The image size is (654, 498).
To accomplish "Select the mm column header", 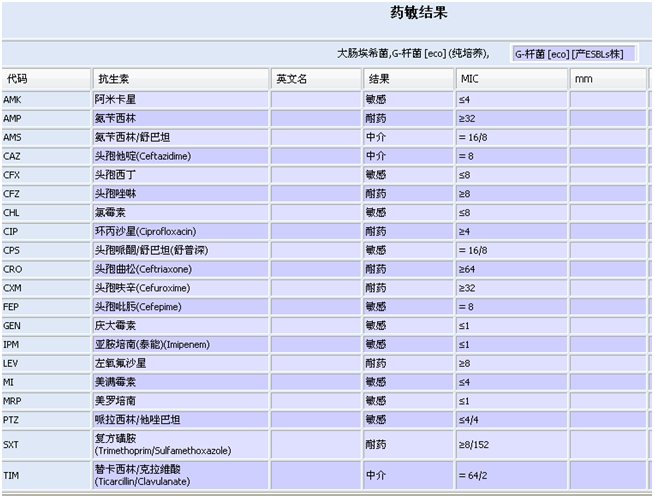I will point(607,78).
